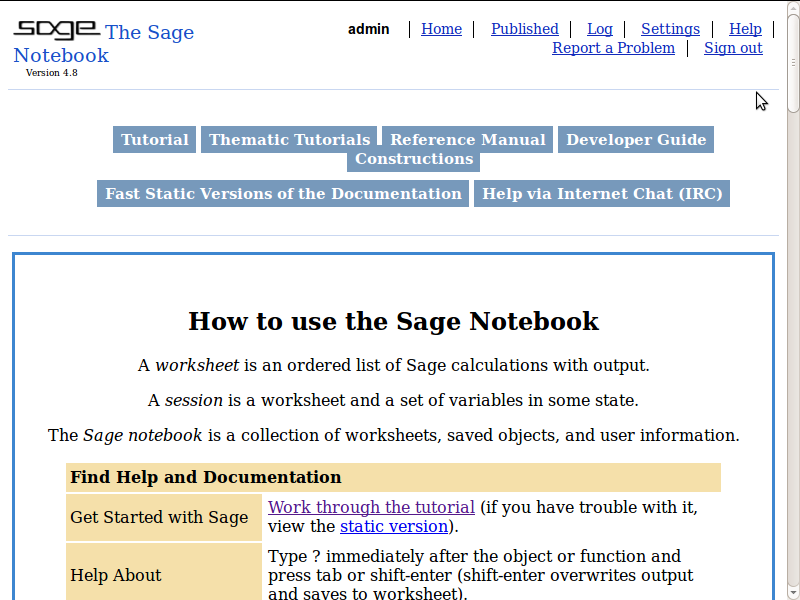The height and width of the screenshot is (600, 800).
Task: Open the Settings link
Action: [670, 29]
